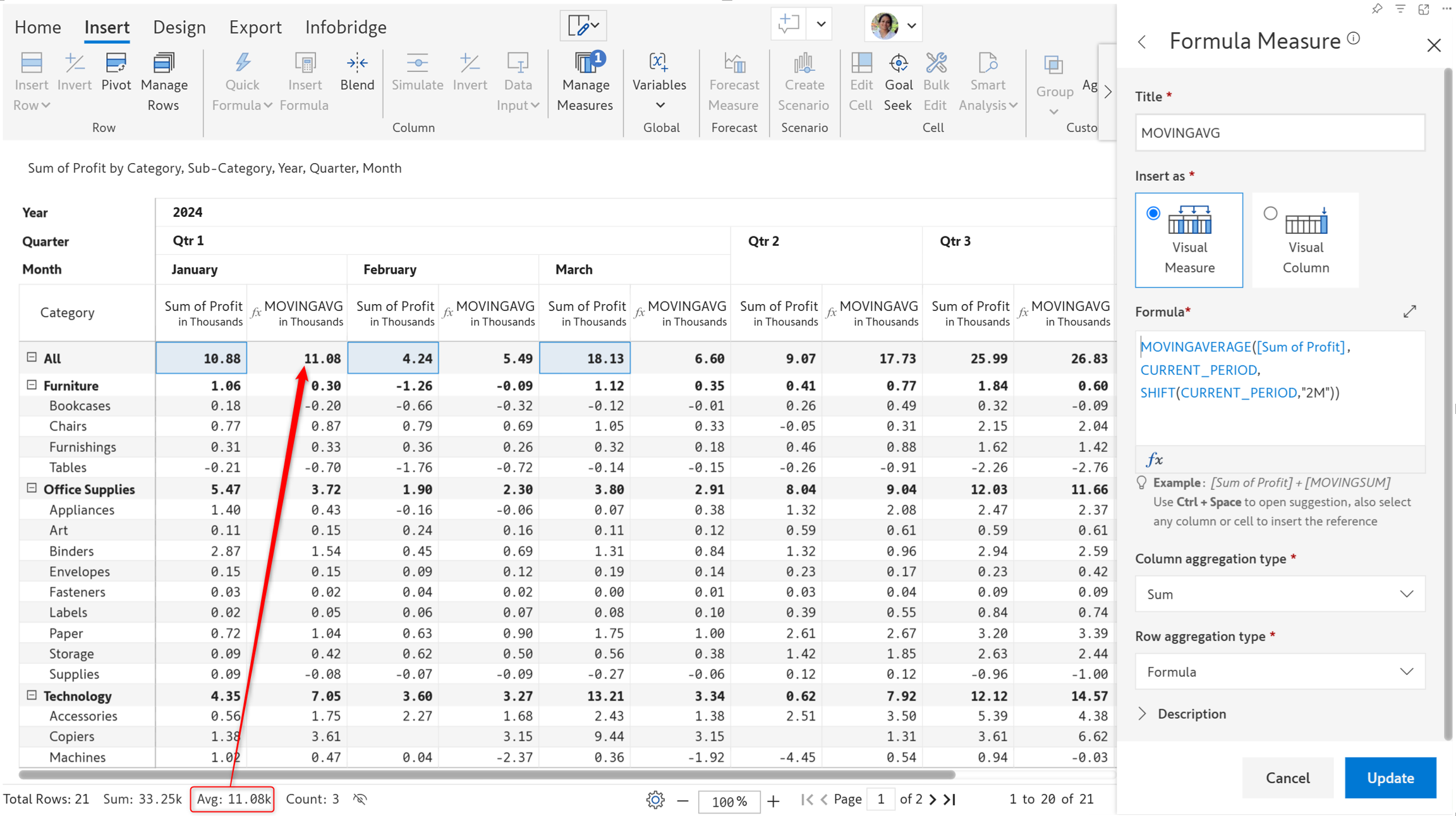Click the settings gear in status bar
Viewport: 1456px width, 816px height.
(655, 800)
